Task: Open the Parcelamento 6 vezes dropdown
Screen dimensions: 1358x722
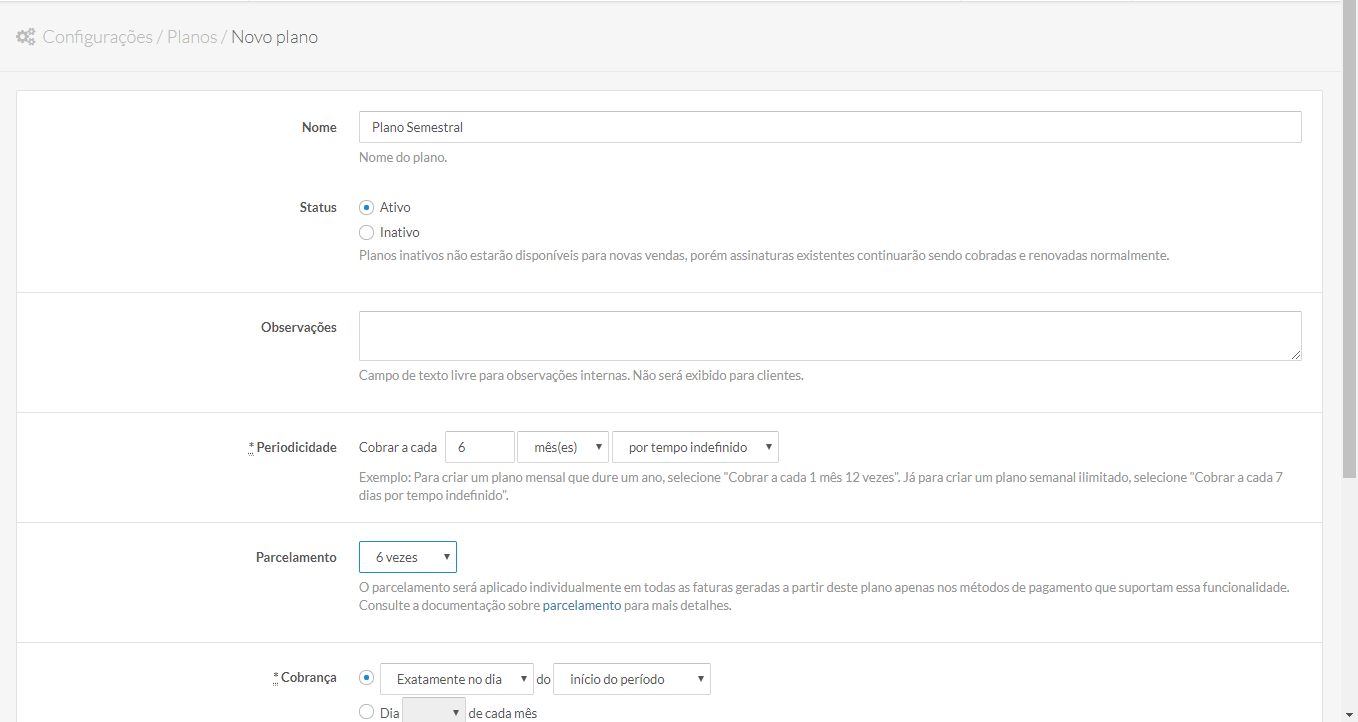Action: (408, 557)
